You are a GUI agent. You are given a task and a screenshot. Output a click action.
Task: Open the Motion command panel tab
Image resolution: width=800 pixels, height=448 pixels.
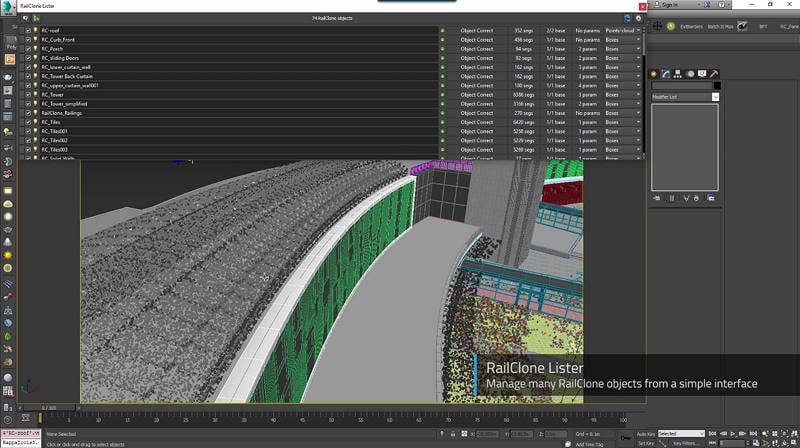(x=690, y=74)
